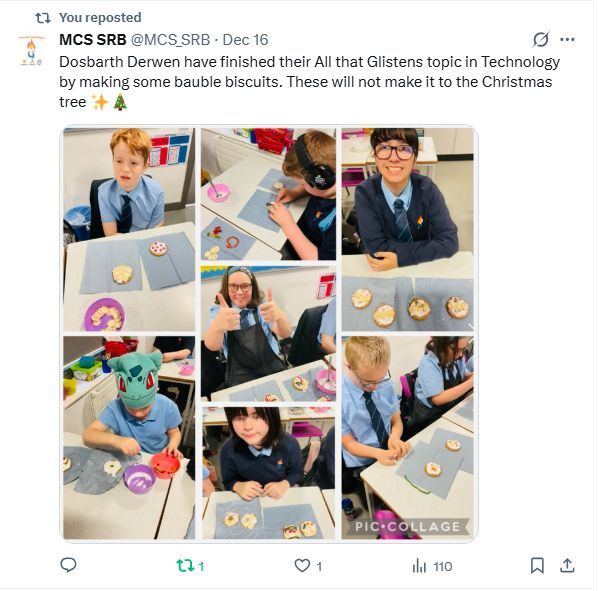598x591 pixels.
Task: Click the like count number 1
Action: tap(319, 567)
